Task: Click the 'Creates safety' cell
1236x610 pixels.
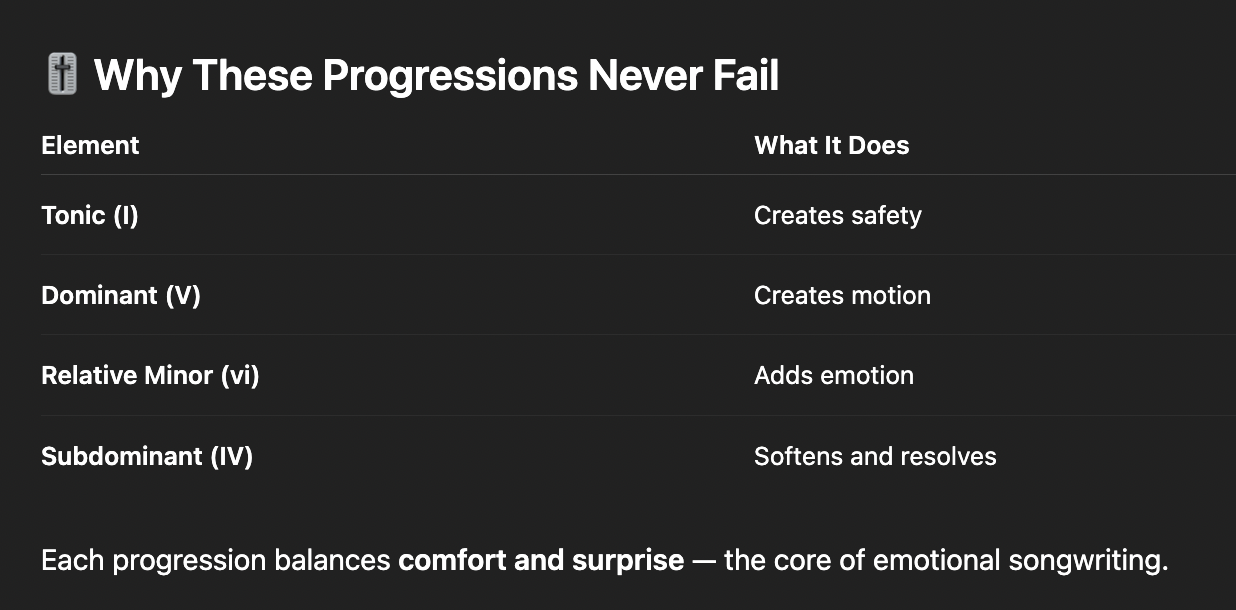Action: (x=837, y=215)
